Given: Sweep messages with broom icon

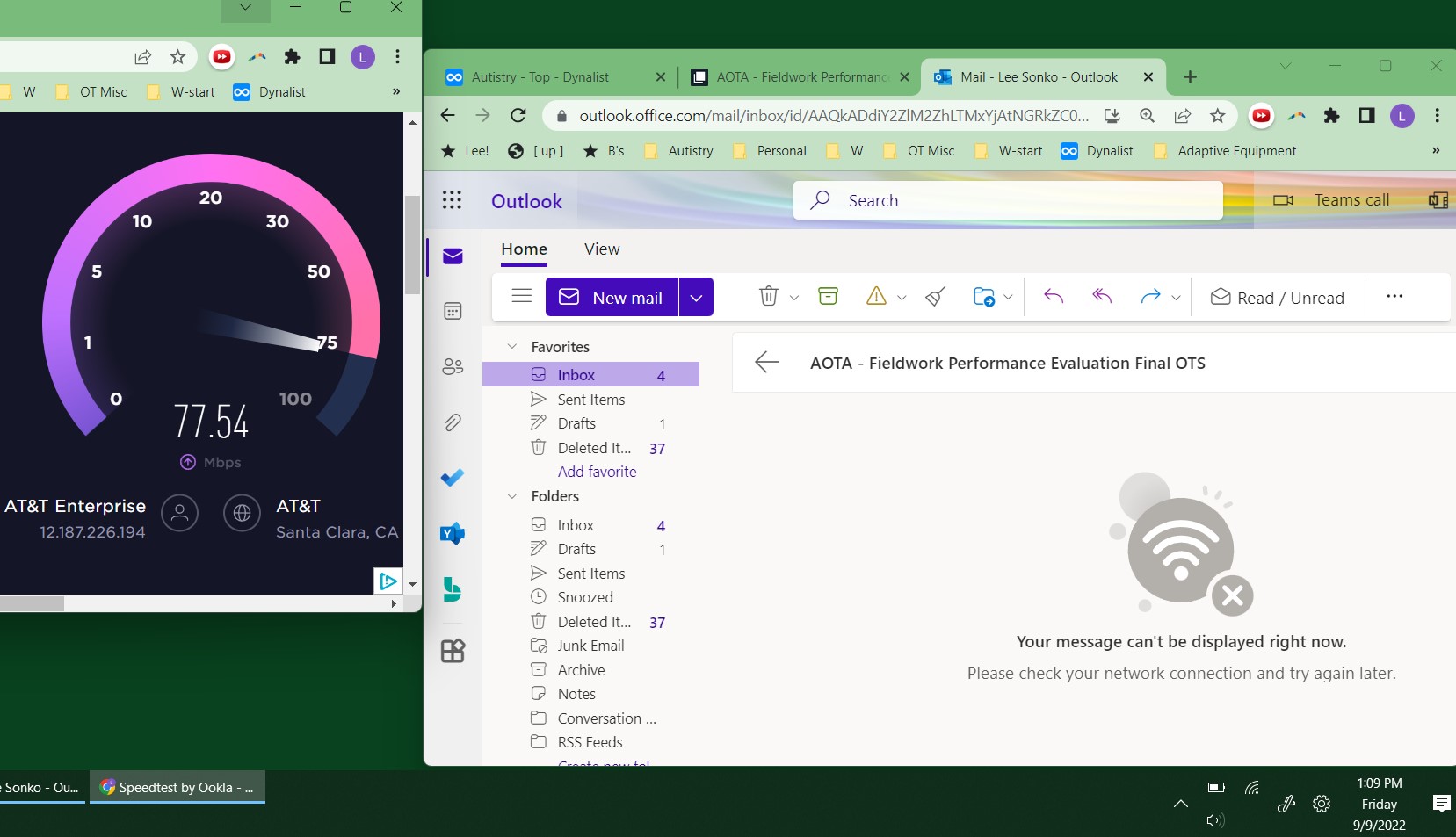Looking at the screenshot, I should pos(936,297).
